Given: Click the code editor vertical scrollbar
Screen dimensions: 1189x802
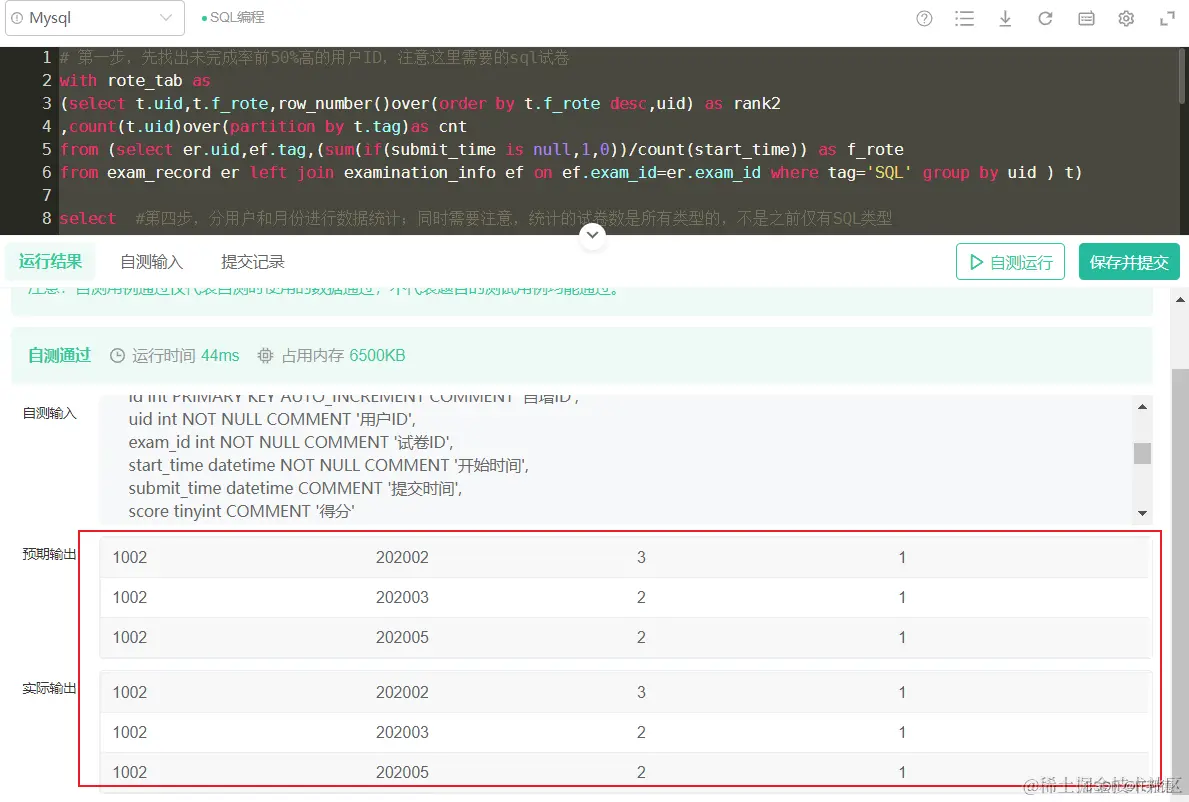Looking at the screenshot, I should coord(1182,76).
